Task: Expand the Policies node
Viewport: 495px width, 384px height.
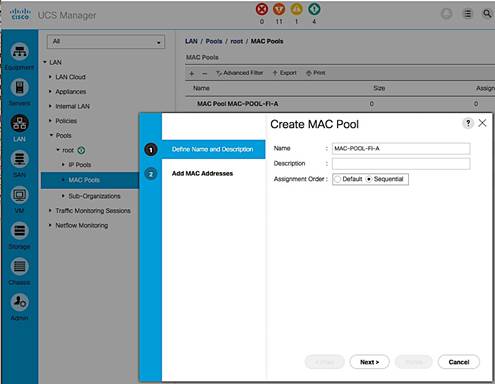Action: (50, 121)
